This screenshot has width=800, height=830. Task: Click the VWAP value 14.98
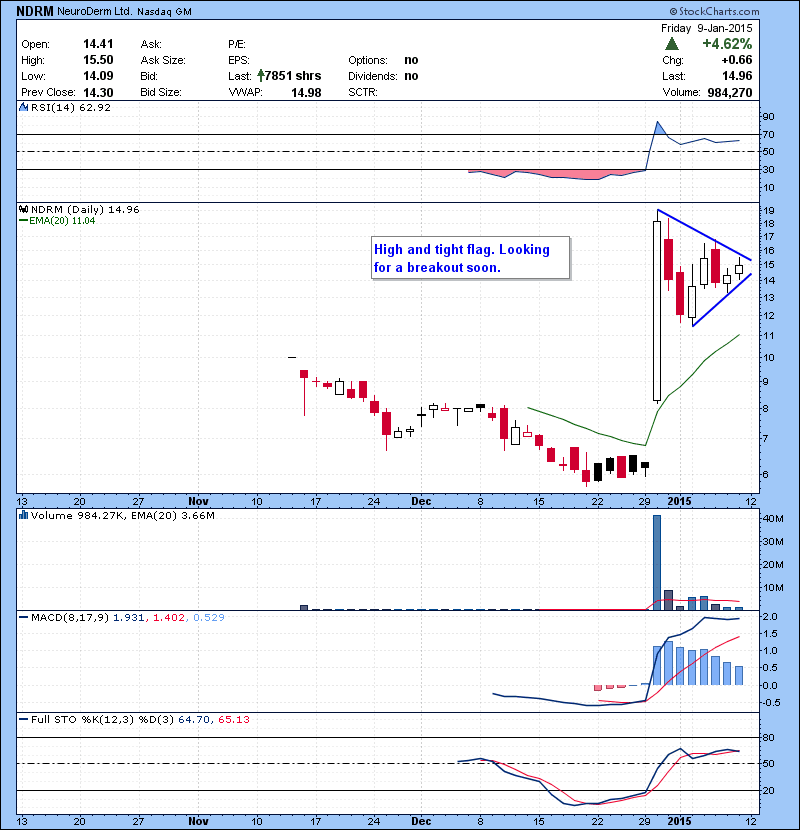(x=306, y=92)
